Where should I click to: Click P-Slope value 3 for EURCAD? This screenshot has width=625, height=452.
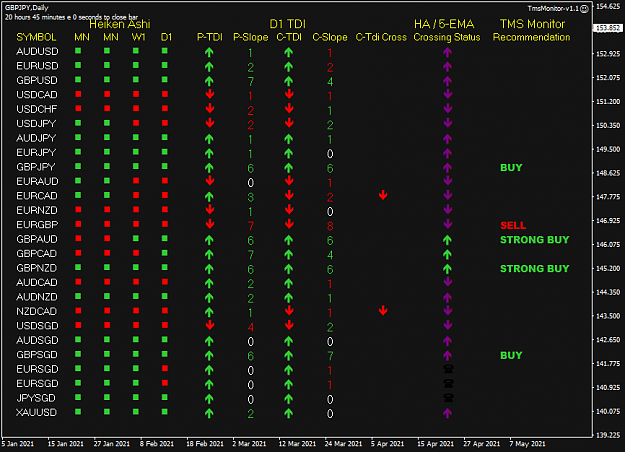click(x=250, y=197)
